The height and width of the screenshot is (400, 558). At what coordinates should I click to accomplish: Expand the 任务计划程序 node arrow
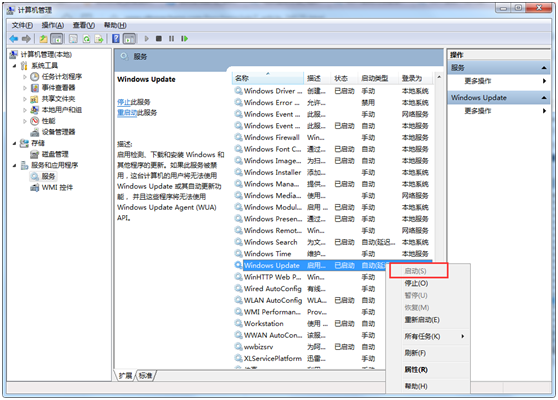point(25,77)
